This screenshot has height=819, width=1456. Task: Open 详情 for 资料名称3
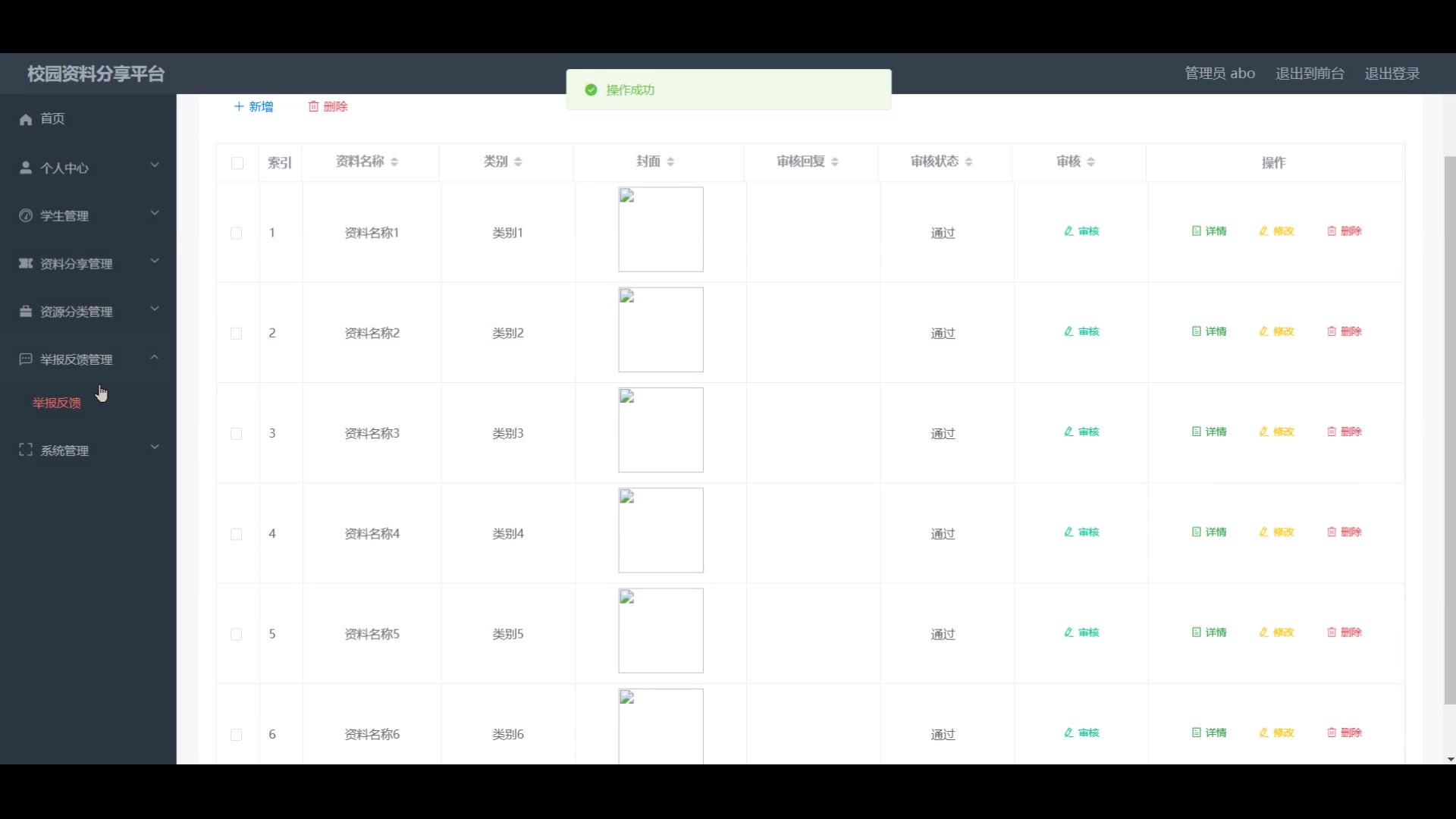point(1209,431)
